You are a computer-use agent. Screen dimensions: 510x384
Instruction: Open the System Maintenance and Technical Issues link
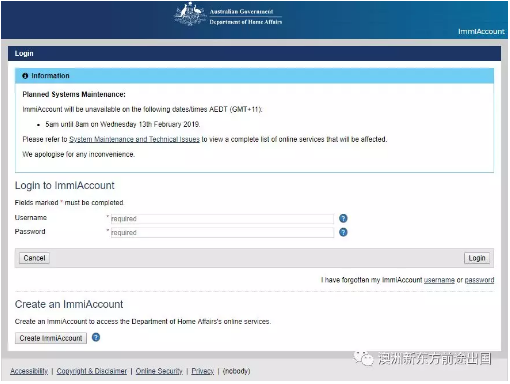[134, 139]
